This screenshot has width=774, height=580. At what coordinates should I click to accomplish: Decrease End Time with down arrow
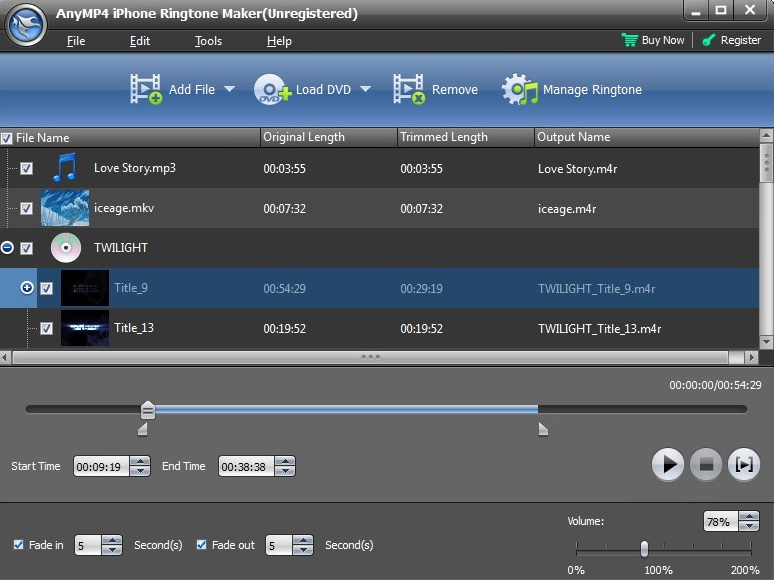tap(285, 471)
